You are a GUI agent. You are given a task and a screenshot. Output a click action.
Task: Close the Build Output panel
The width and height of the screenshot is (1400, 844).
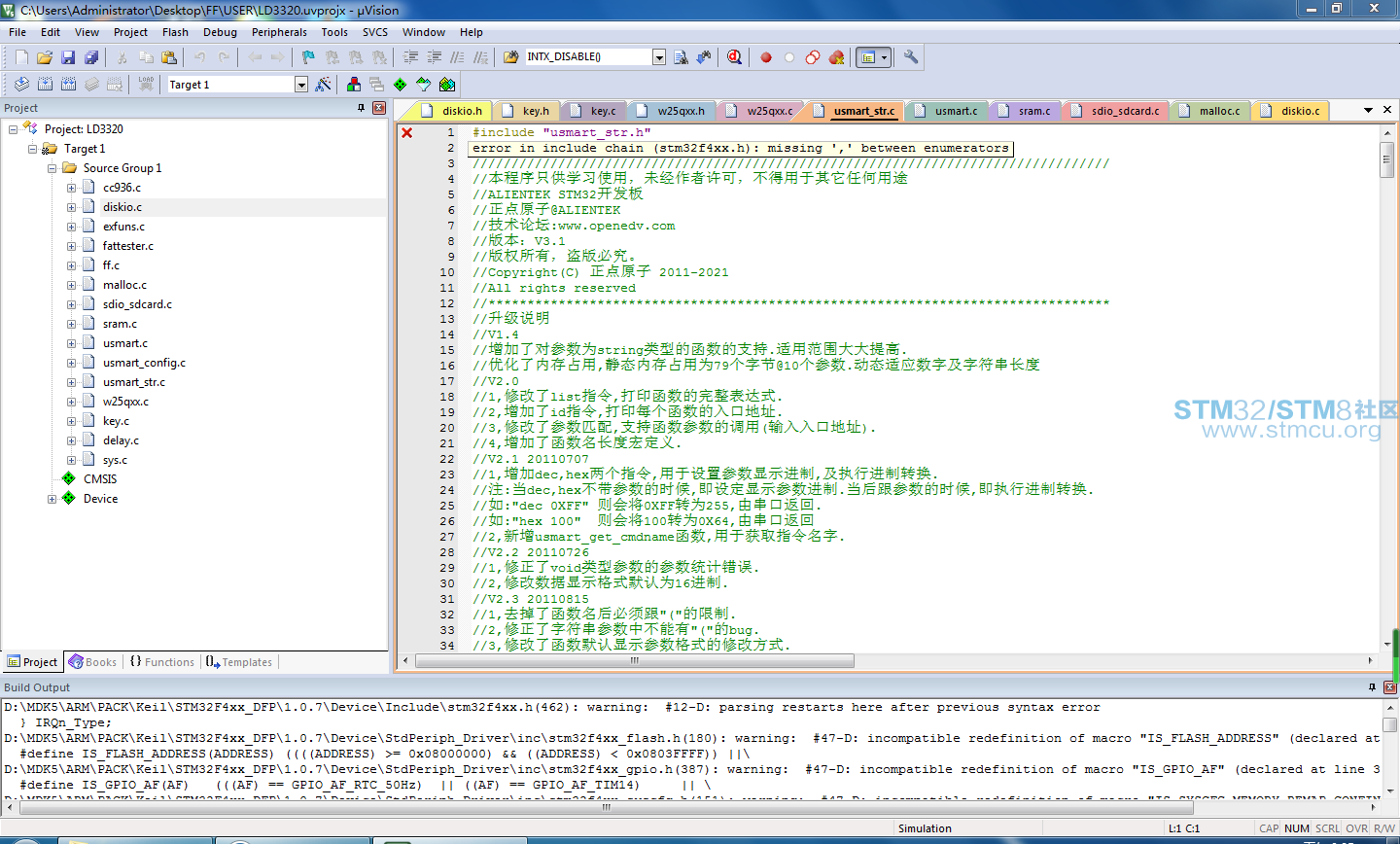point(1389,687)
